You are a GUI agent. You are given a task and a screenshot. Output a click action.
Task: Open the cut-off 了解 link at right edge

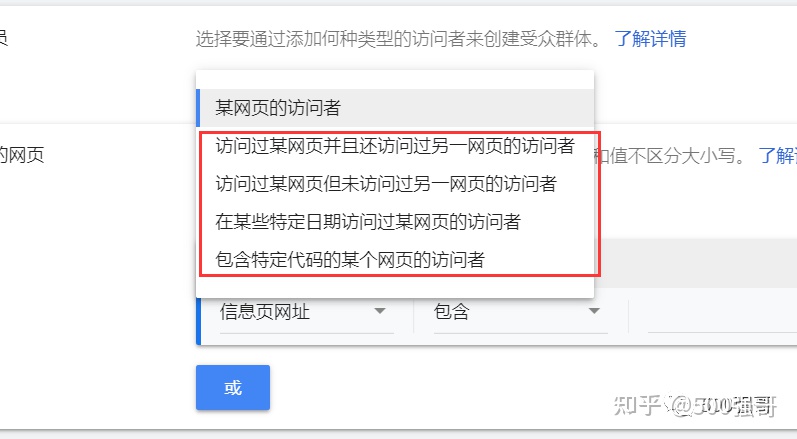click(778, 155)
